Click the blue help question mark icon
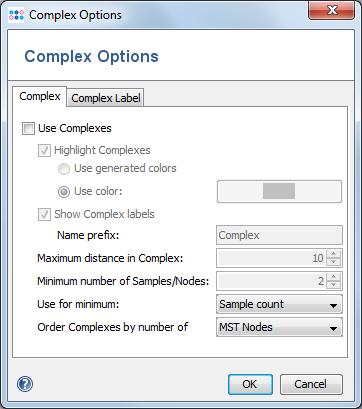This screenshot has height=409, width=362. (25, 384)
